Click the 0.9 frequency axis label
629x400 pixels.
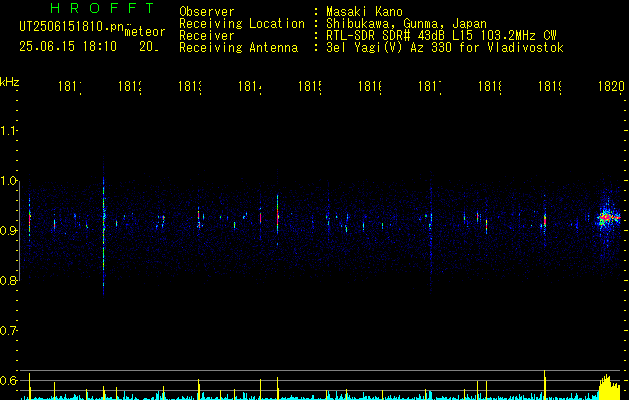coord(8,230)
